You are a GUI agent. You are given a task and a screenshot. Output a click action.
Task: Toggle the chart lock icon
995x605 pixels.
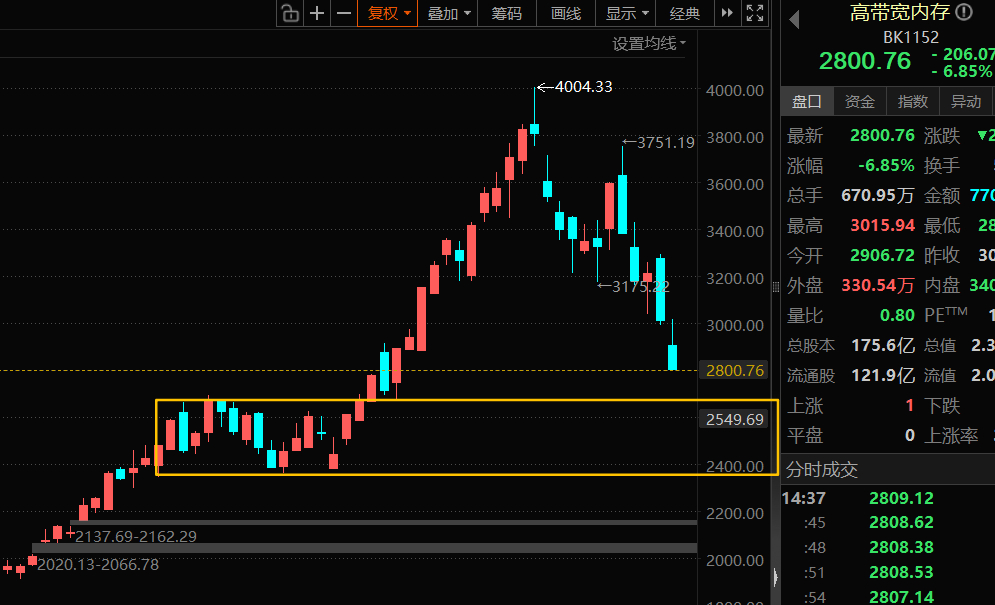(x=290, y=13)
